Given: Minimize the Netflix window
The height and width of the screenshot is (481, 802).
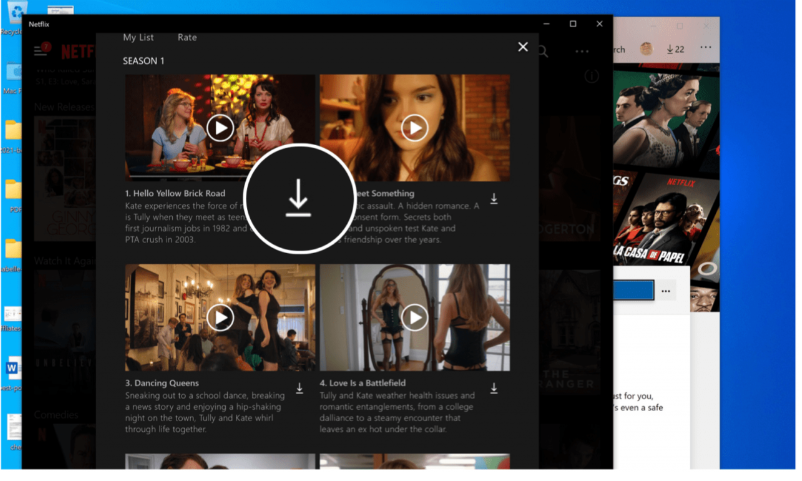Looking at the screenshot, I should tap(546, 24).
